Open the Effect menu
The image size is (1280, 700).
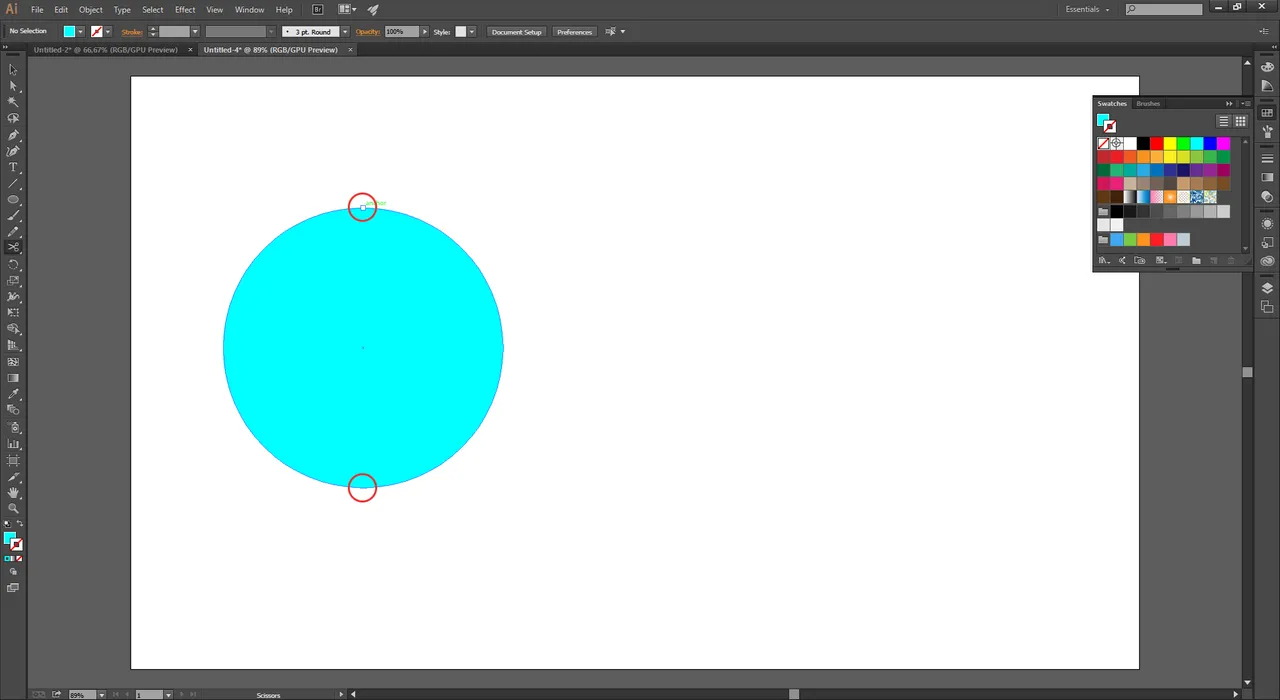pos(185,9)
